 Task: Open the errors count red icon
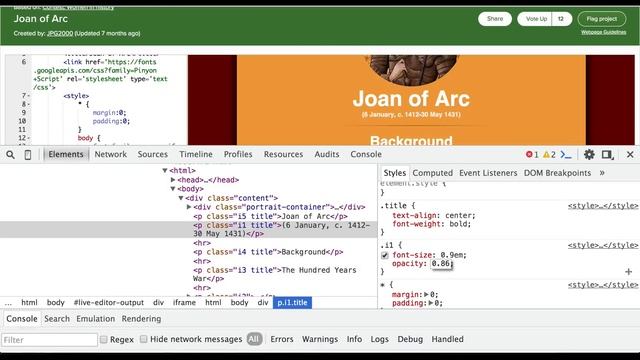529,154
